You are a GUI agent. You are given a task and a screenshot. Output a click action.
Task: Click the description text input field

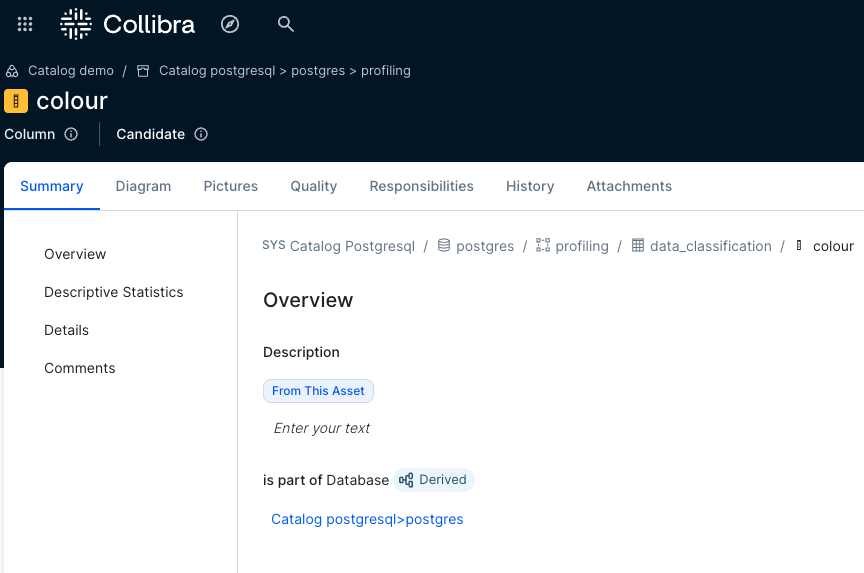coord(322,428)
